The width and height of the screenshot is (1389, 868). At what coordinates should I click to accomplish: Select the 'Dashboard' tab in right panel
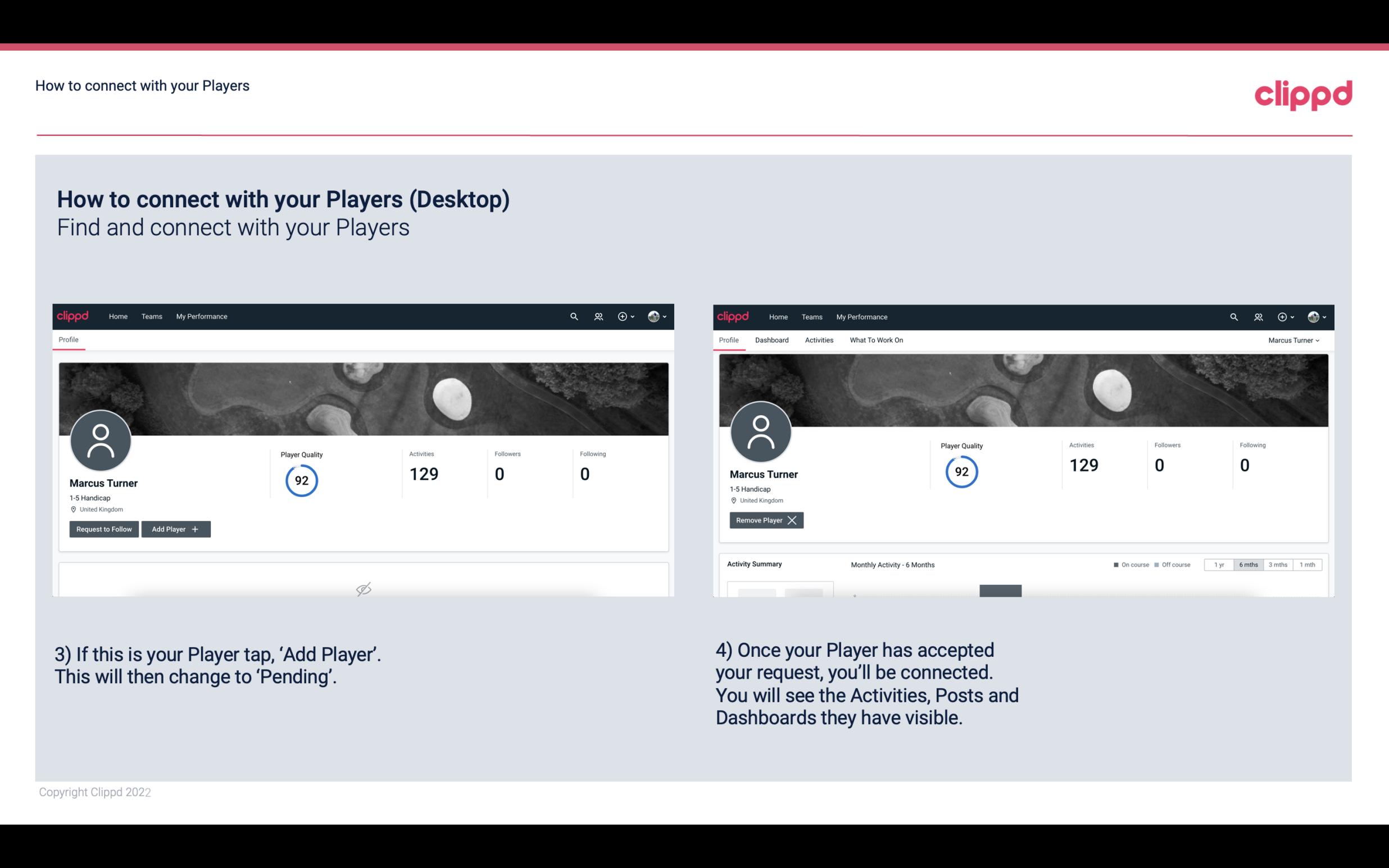(770, 340)
